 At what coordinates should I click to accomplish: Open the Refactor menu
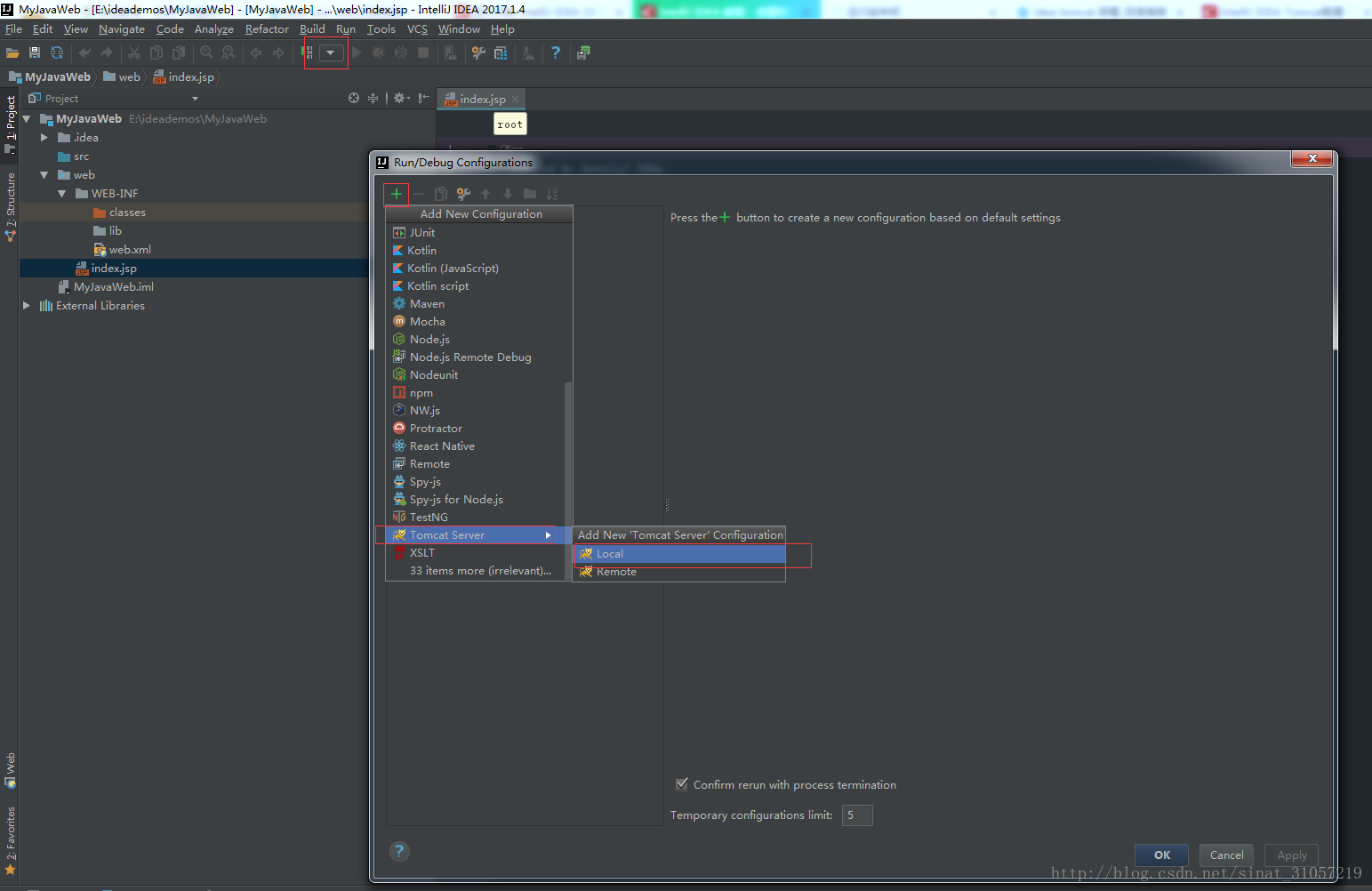pos(267,29)
